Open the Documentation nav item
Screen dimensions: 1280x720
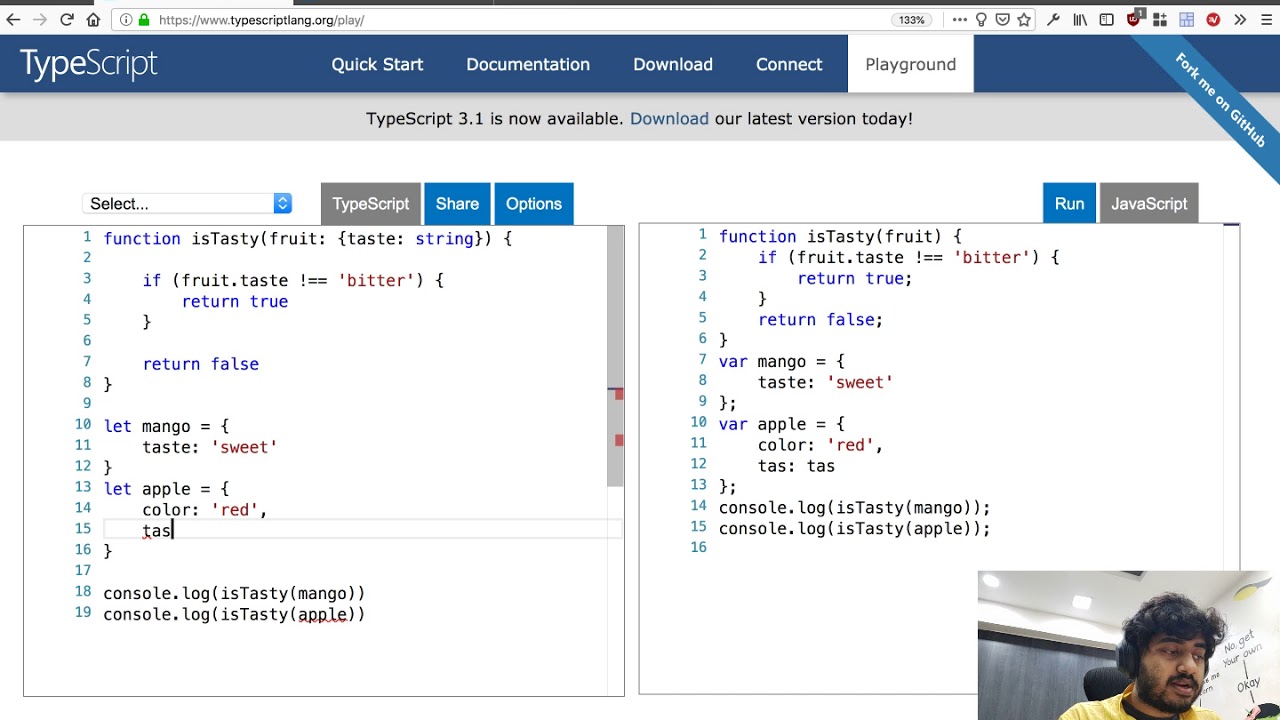pyautogui.click(x=528, y=64)
